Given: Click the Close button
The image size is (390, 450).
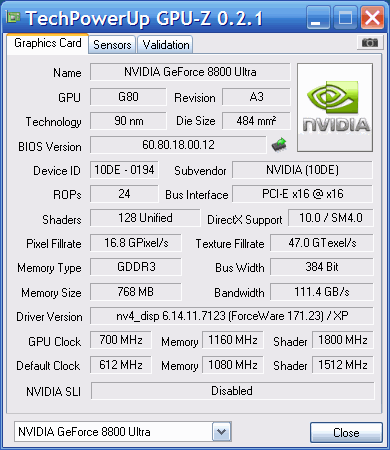Looking at the screenshot, I should click(346, 433).
